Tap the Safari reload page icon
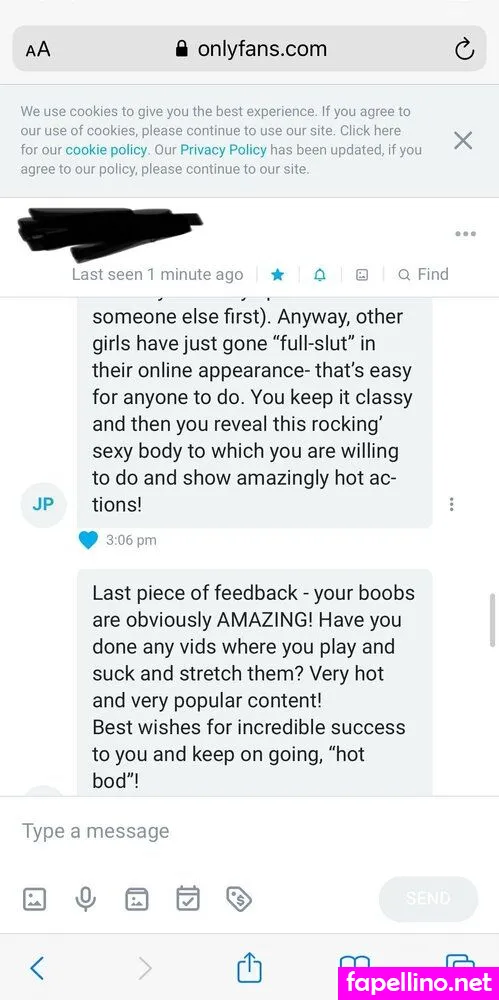499x1000 pixels. click(464, 49)
